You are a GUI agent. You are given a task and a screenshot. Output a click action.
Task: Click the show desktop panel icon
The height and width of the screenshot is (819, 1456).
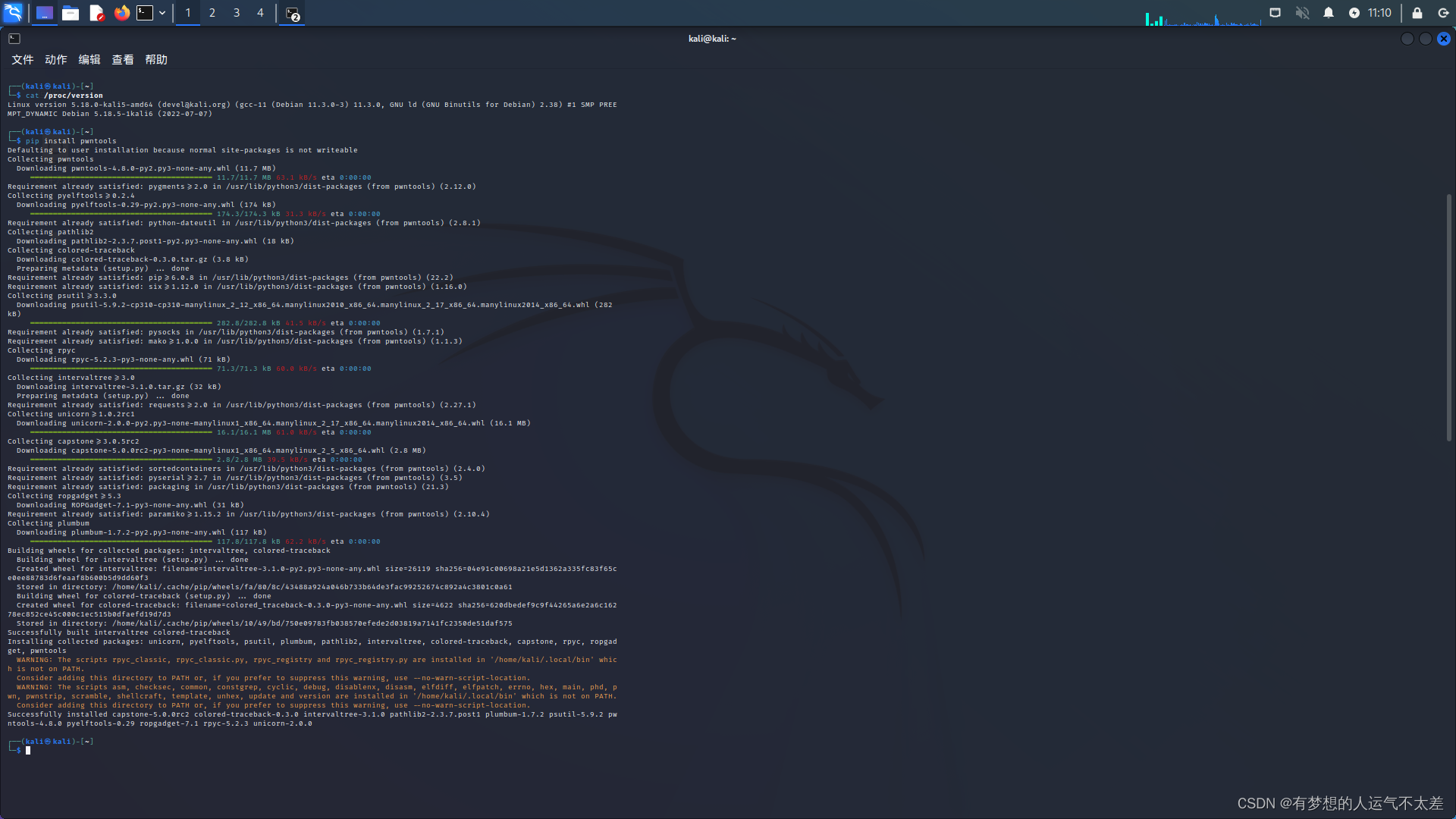tap(45, 13)
